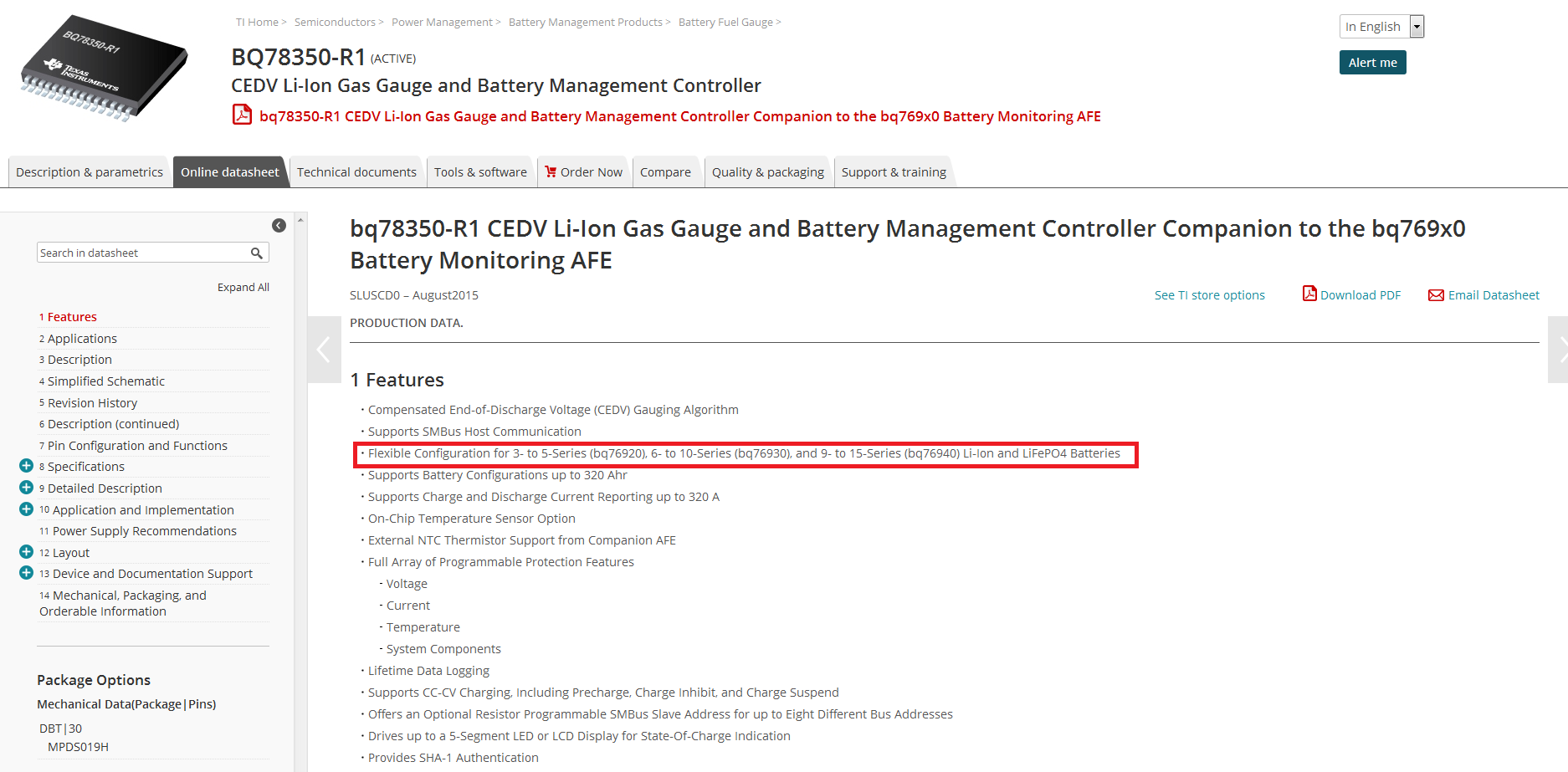Click Battery Fuel Gauge breadcrumb
Image resolution: width=1568 pixels, height=772 pixels.
coord(725,23)
